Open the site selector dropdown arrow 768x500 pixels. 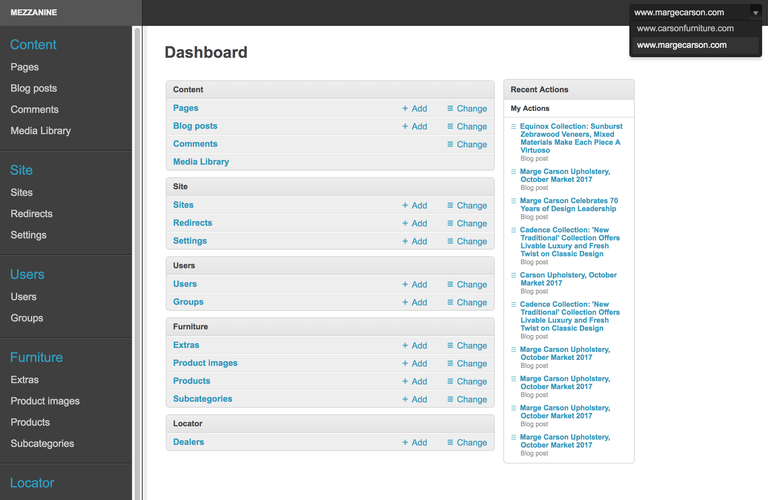click(x=755, y=12)
